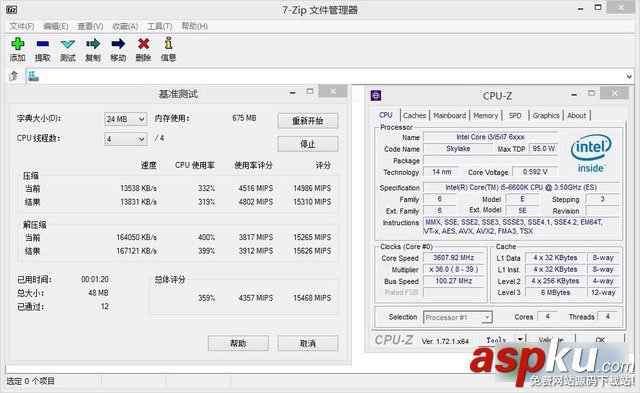
Task: Switch to the About tab in CPU-Z
Action: click(576, 115)
